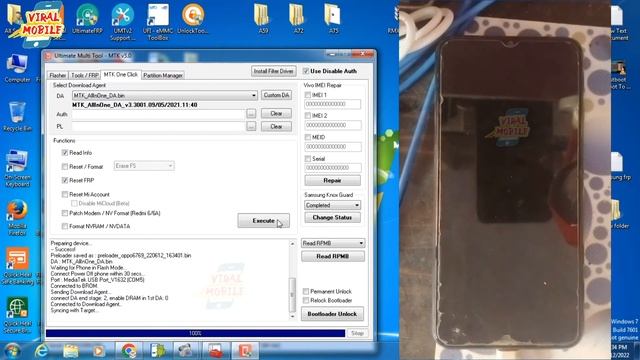Uncheck the Read Info checkbox
The height and width of the screenshot is (360, 640).
pyautogui.click(x=65, y=153)
